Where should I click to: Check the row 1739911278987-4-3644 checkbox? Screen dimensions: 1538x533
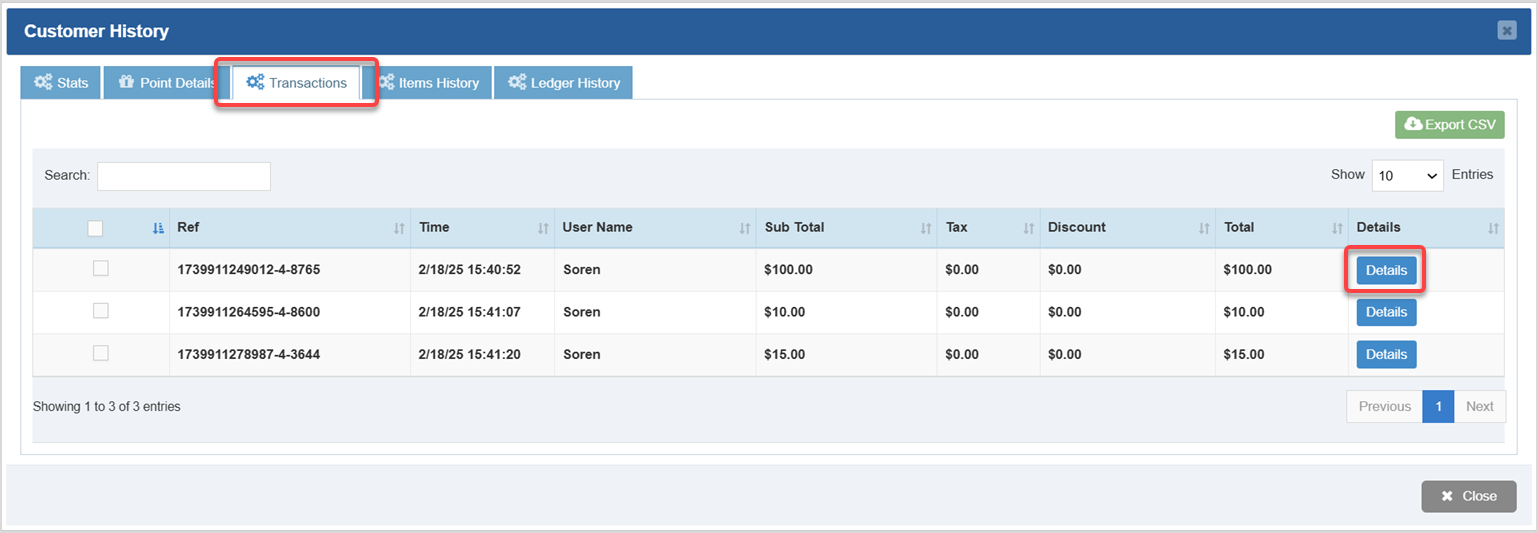[101, 353]
